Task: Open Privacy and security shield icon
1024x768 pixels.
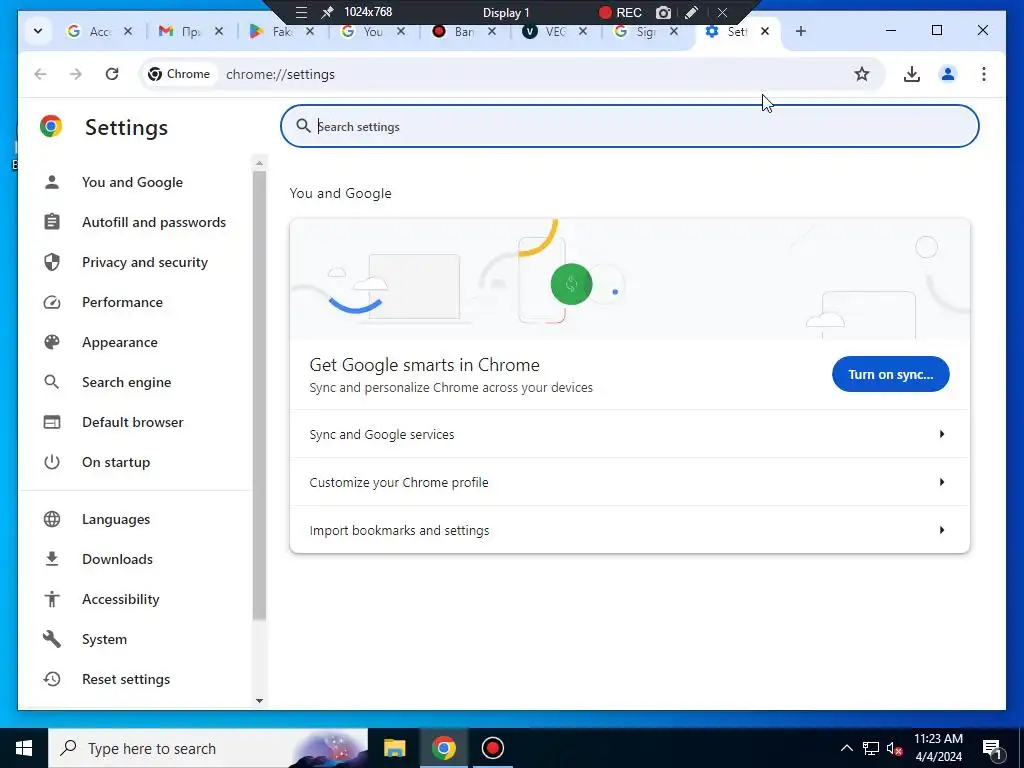Action: point(52,262)
